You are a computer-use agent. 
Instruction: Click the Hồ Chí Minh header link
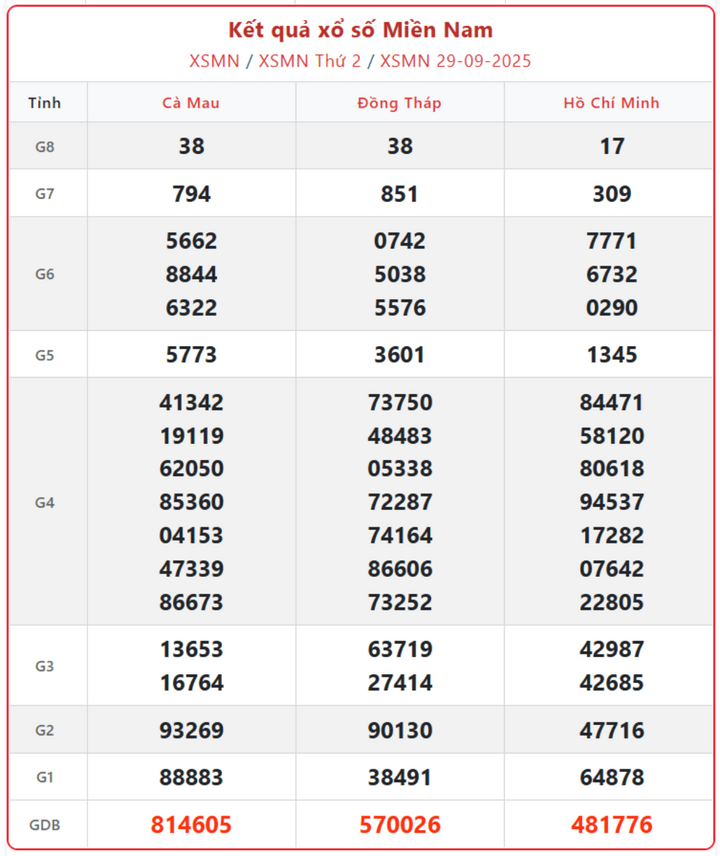611,103
